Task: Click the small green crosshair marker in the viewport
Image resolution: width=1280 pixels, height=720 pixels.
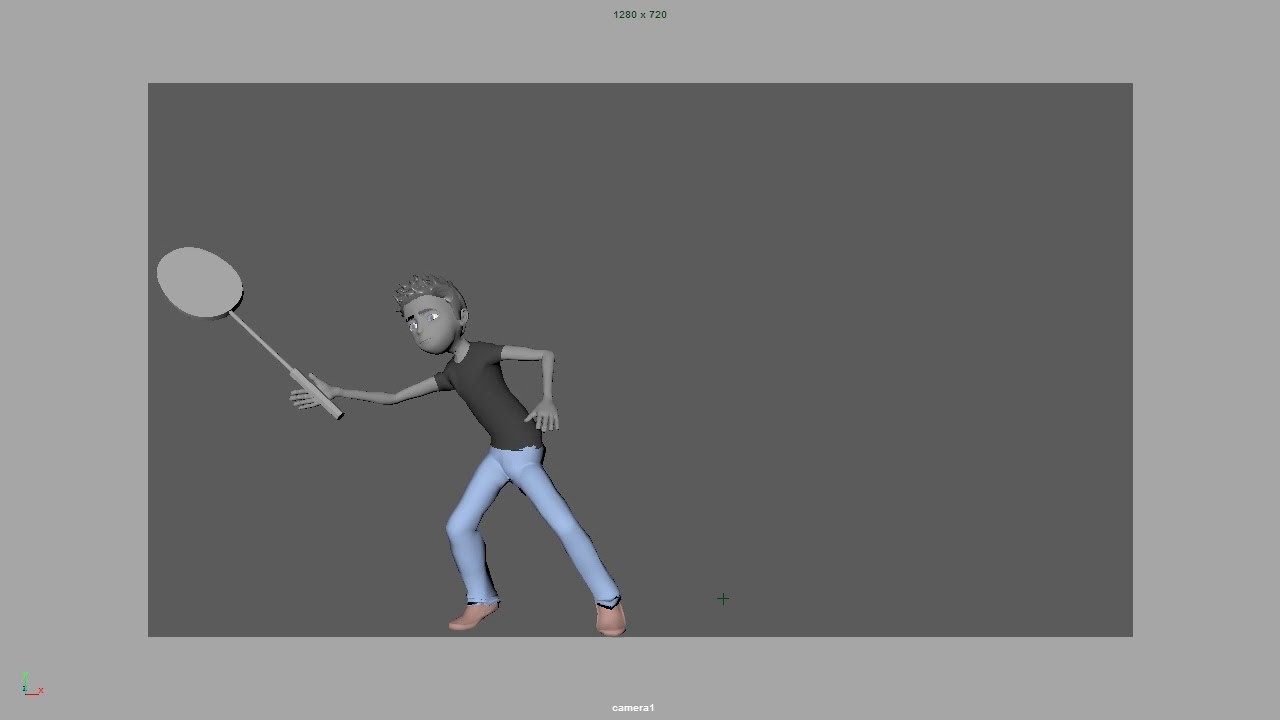Action: [x=723, y=598]
